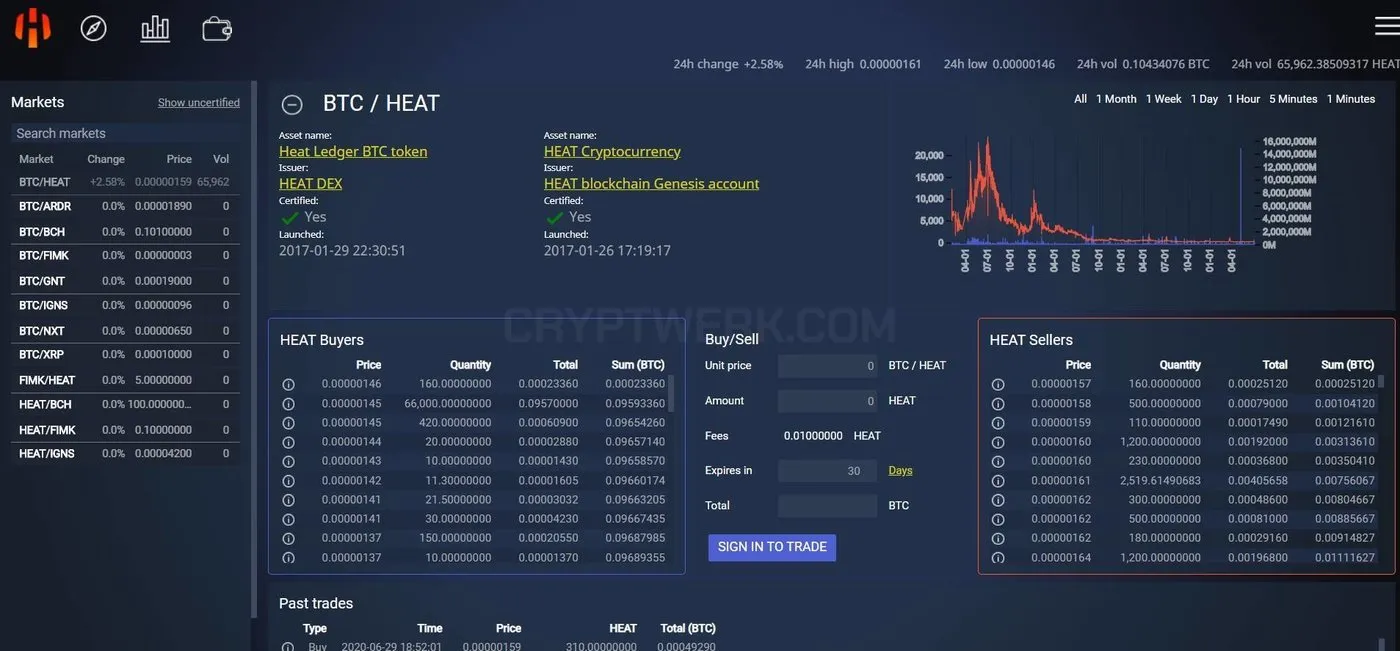Click info icon for sell order at 0.00000158
This screenshot has width=1400, height=651.
pos(998,404)
